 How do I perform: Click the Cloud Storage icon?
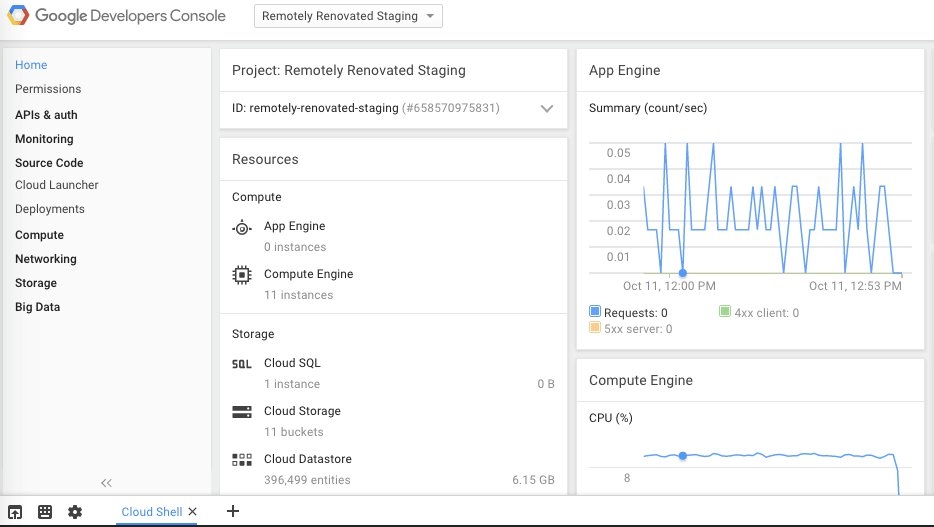tap(242, 411)
